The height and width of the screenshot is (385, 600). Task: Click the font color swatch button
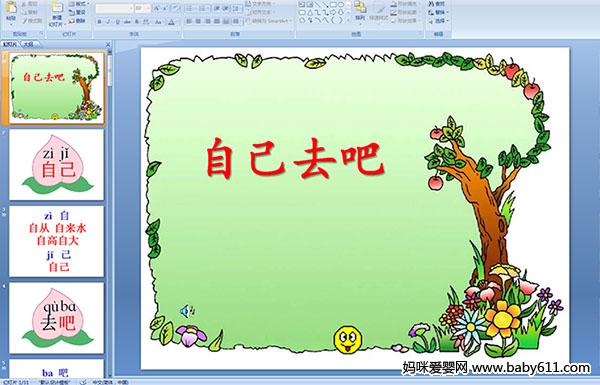click(171, 22)
